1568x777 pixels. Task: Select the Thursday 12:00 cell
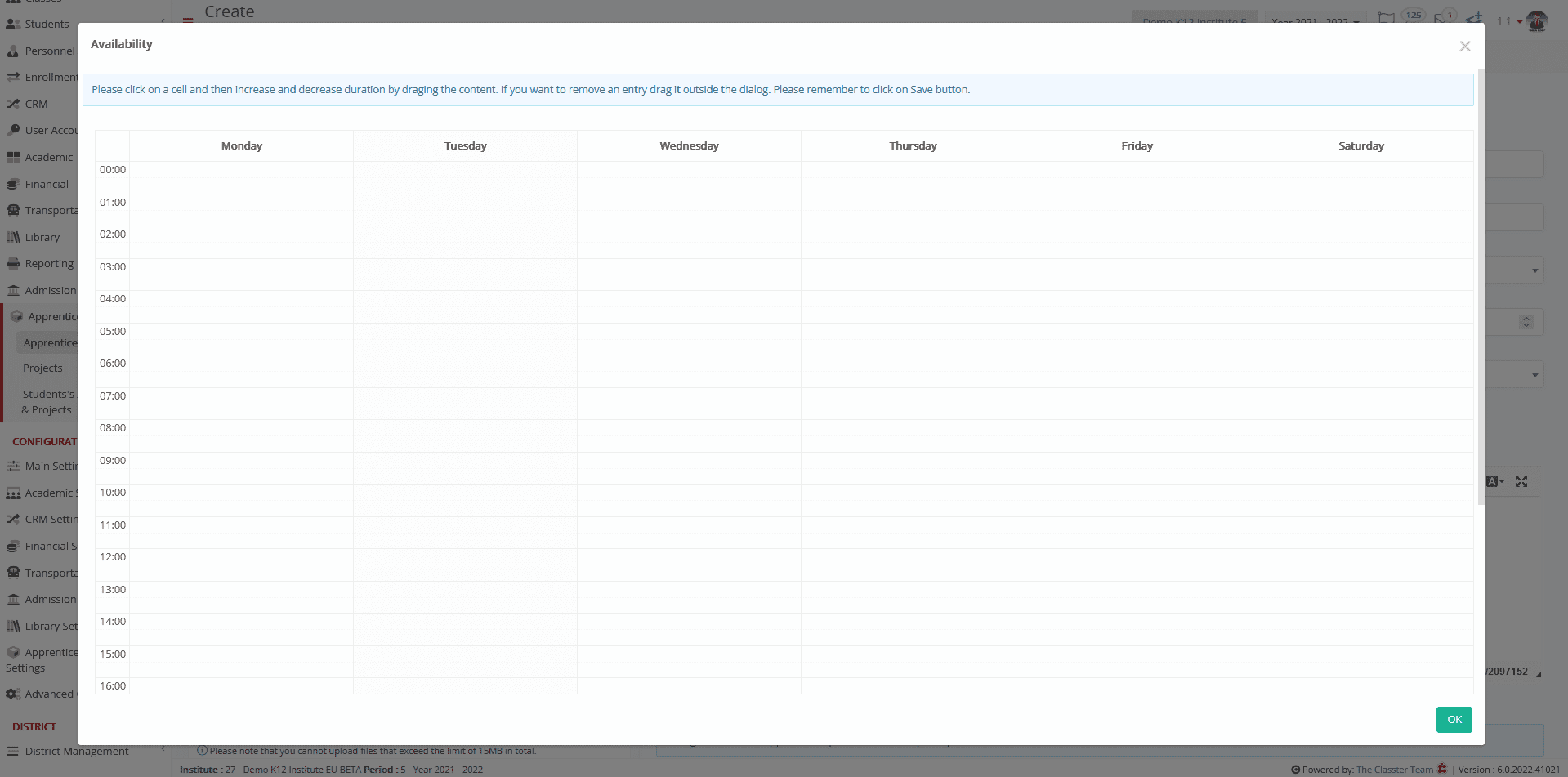[913, 565]
